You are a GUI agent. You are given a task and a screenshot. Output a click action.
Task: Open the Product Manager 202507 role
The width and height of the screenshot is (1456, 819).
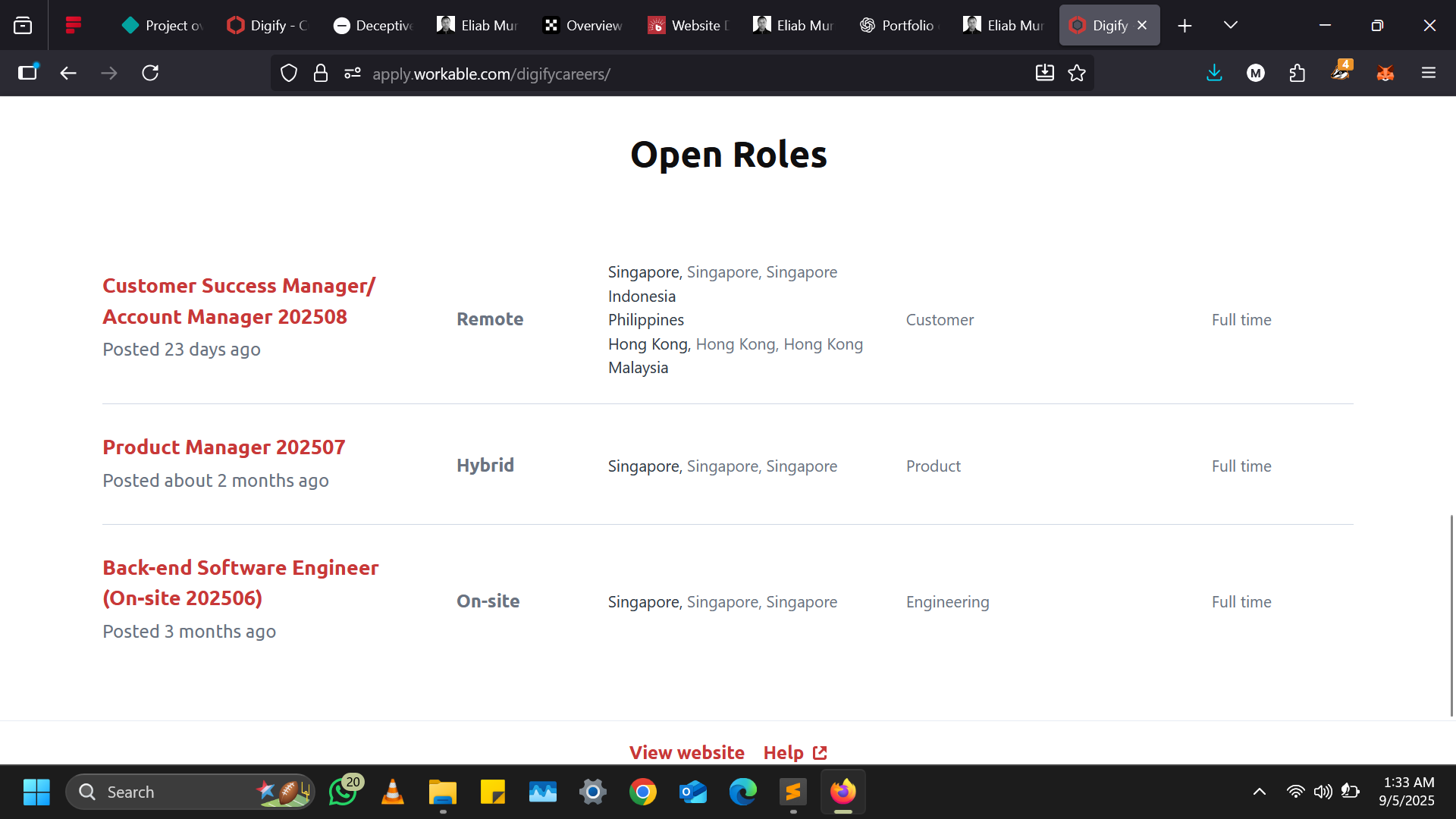click(224, 447)
